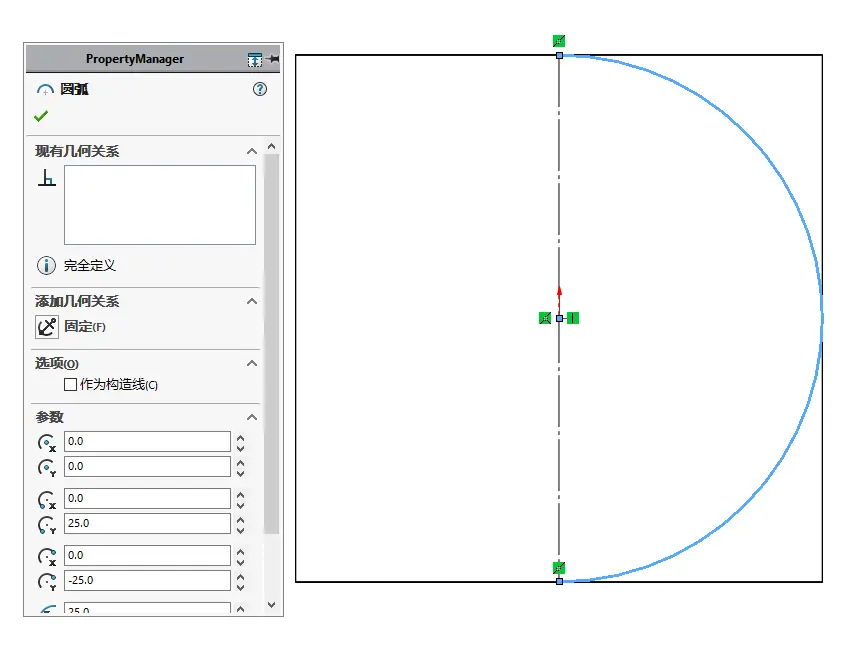Increase start Y 25.0 with up arrow
855x645 pixels.
click(240, 519)
